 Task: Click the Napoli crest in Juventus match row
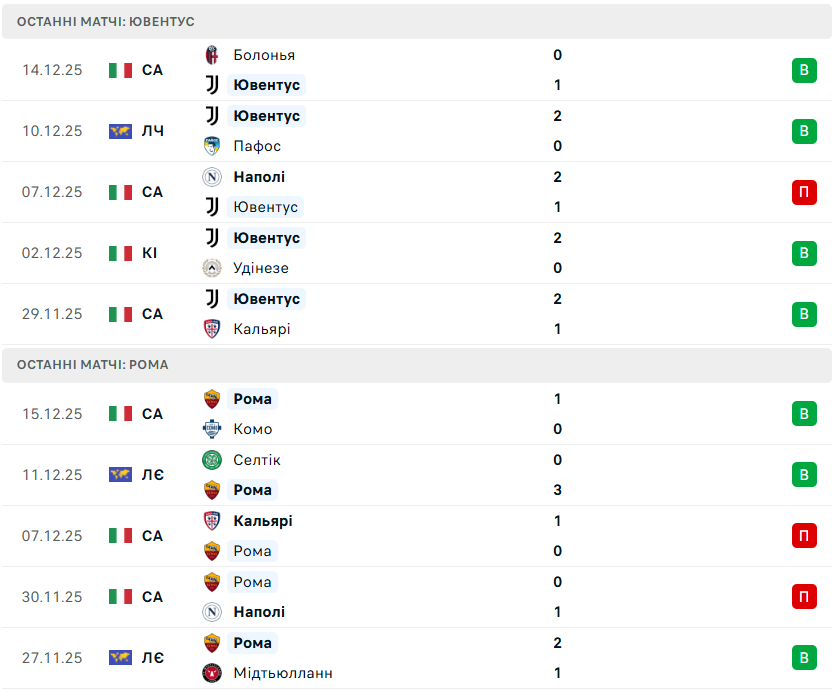click(x=212, y=177)
